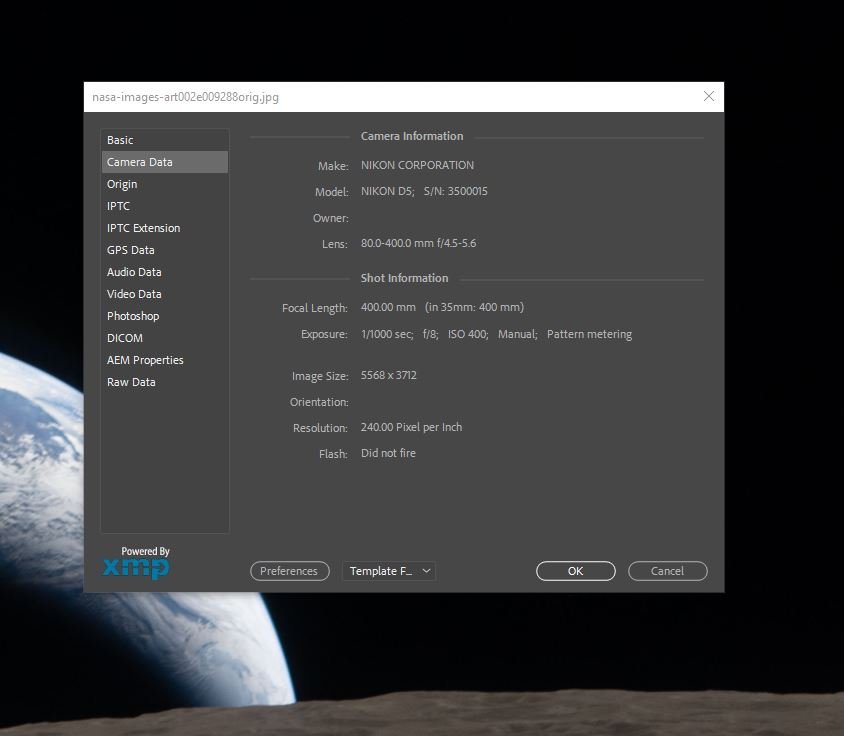
Task: Close the File Info dialog
Action: 709,96
